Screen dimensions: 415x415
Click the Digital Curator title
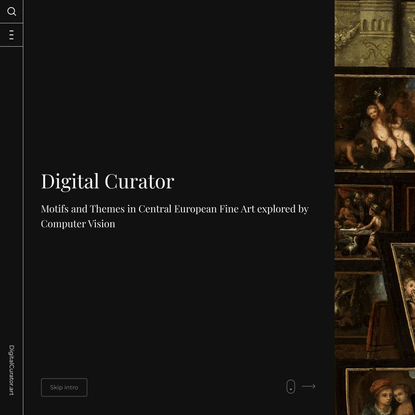point(107,182)
